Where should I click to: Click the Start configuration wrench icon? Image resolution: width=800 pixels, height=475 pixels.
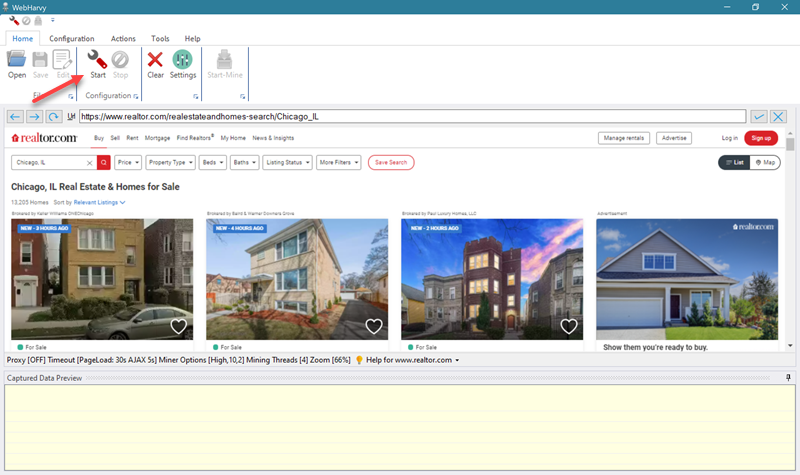(97, 60)
